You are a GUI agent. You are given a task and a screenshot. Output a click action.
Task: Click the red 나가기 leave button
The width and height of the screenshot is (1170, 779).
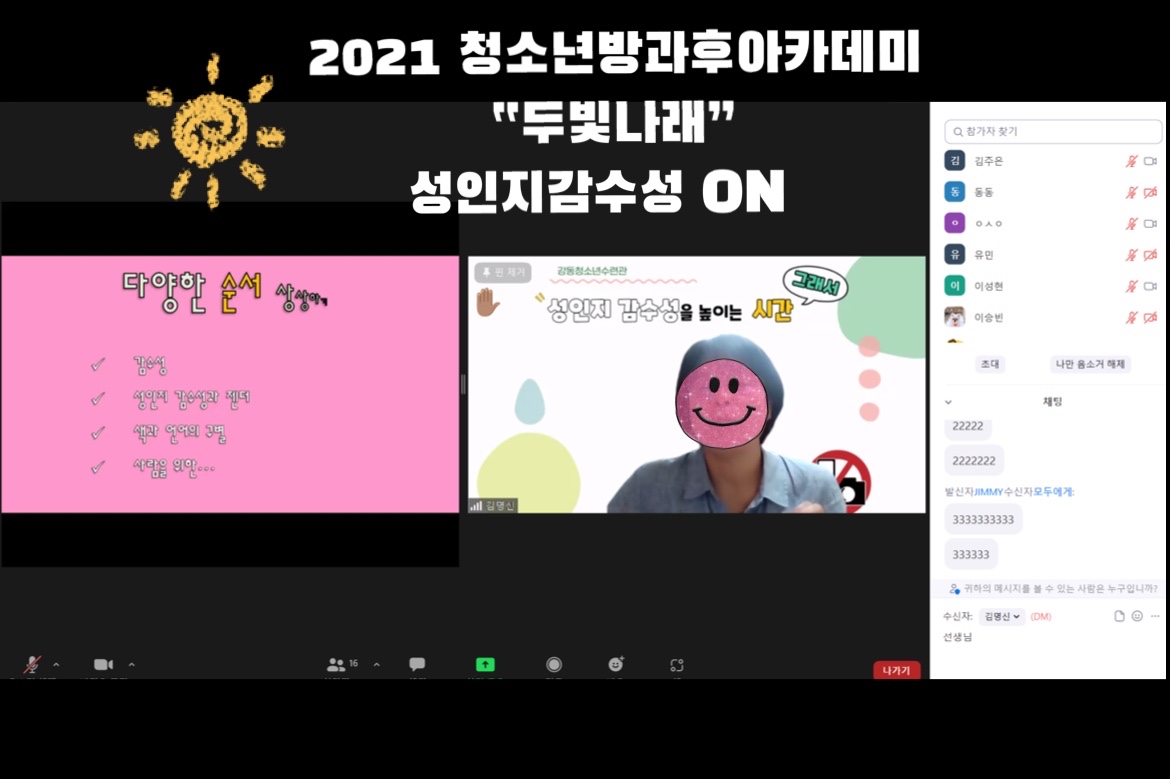pyautogui.click(x=896, y=670)
